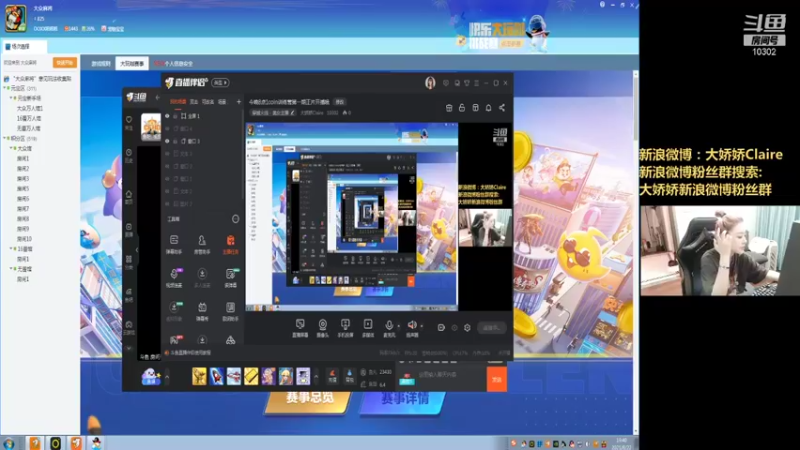Toggle the eye of the row between 全屏 1 and 窗口 3
Image resolution: width=800 pixels, height=450 pixels.
(167, 129)
